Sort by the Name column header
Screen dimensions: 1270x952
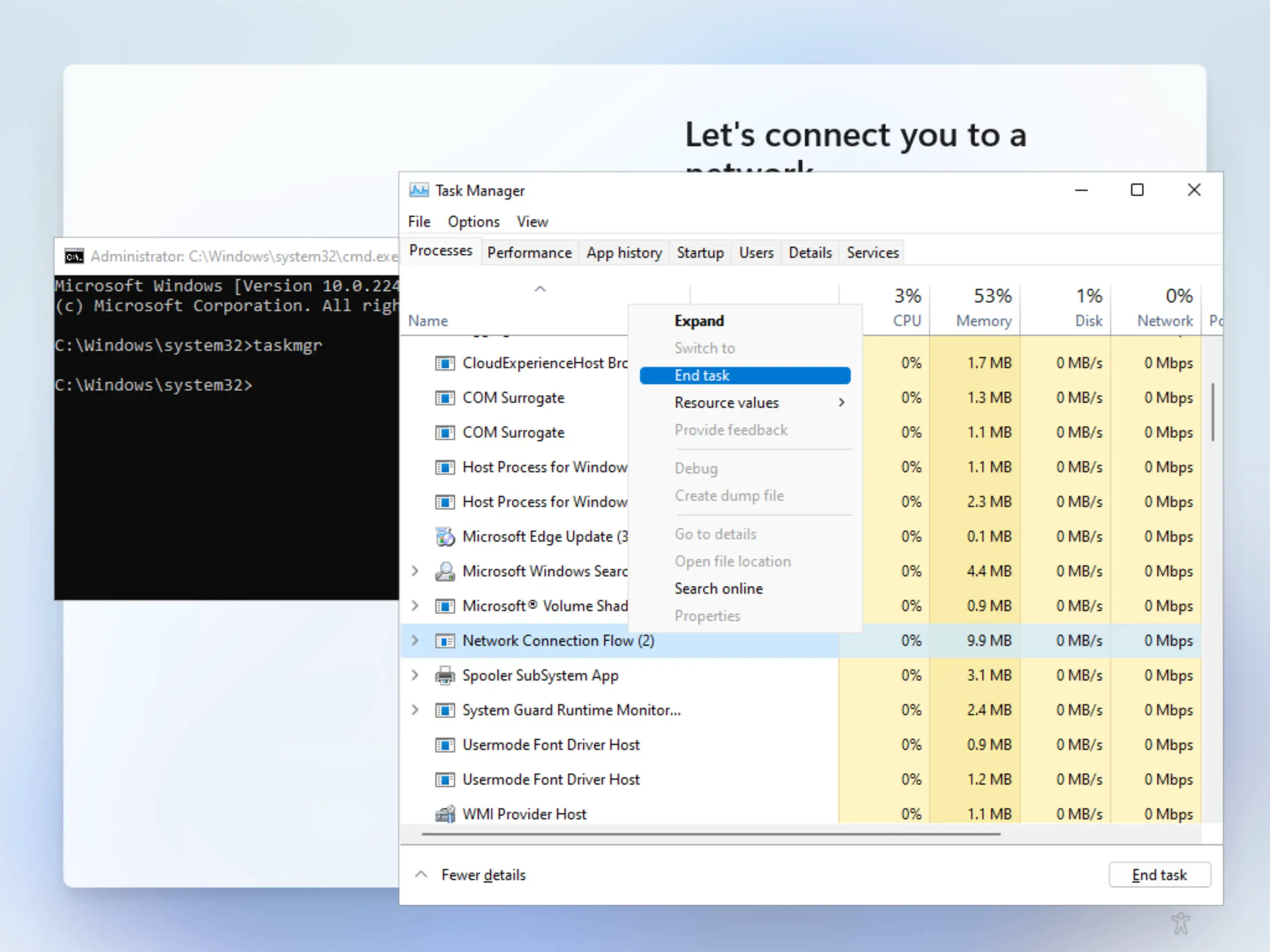428,321
